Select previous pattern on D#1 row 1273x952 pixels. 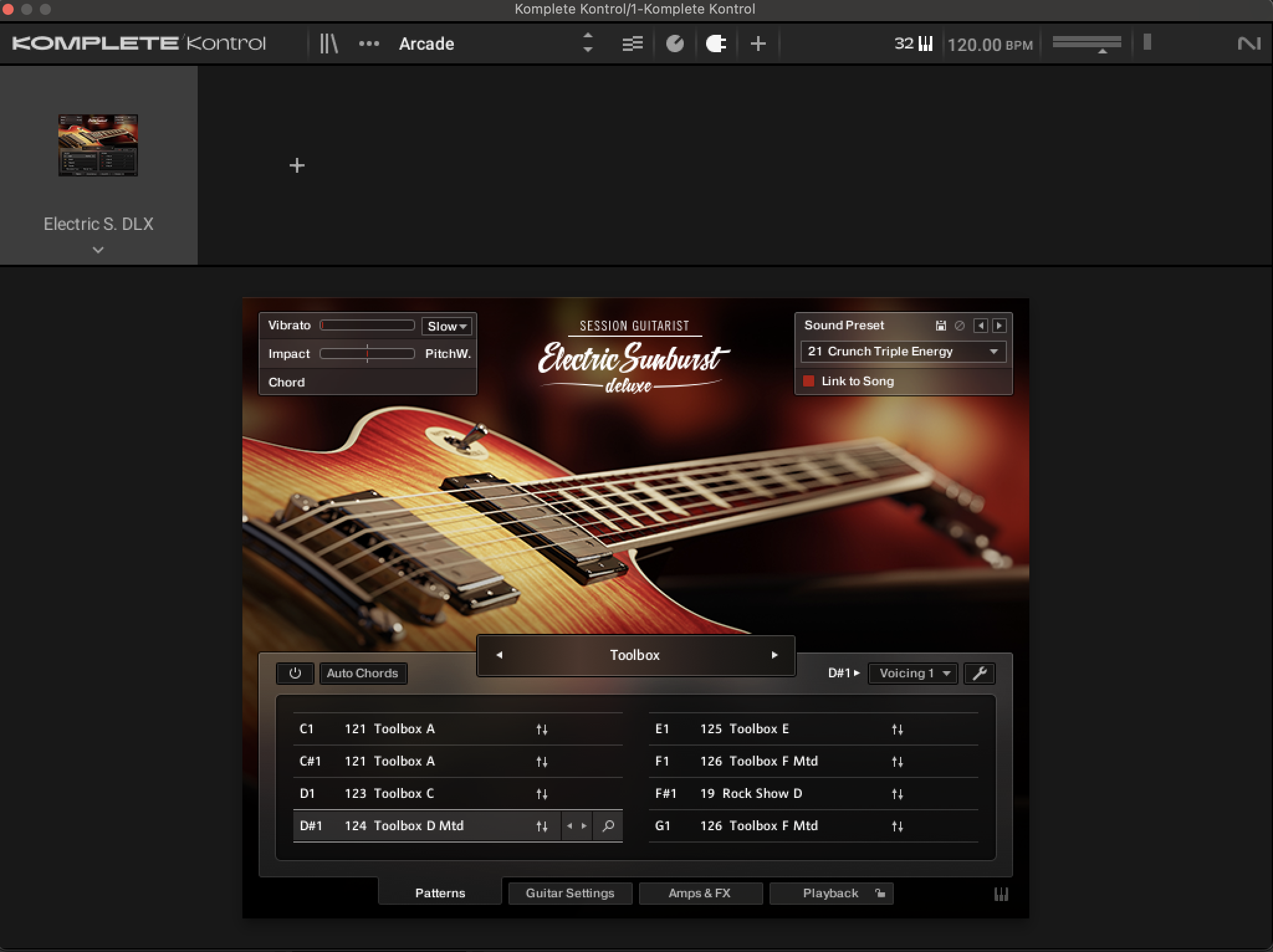coord(569,826)
